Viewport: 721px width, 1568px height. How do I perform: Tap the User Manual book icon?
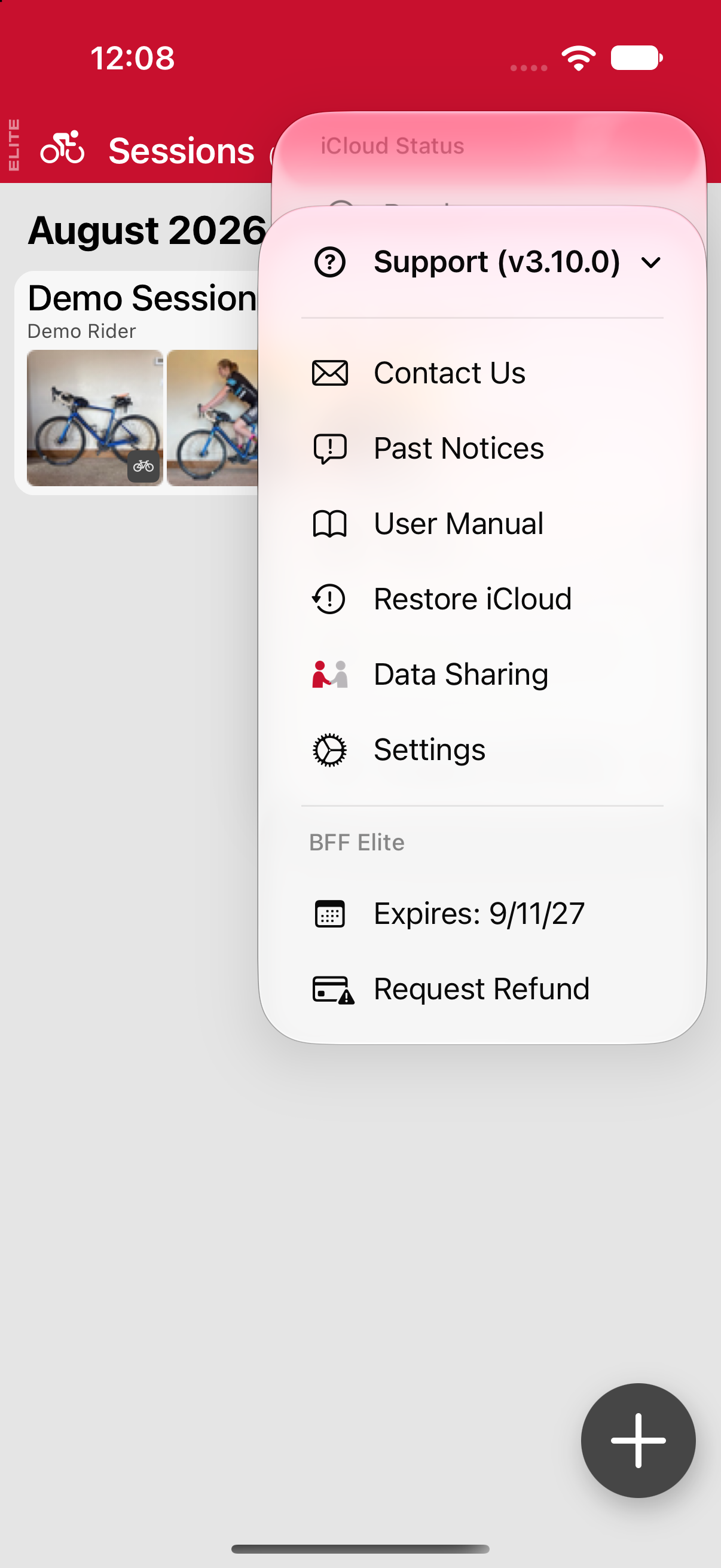pyautogui.click(x=330, y=524)
